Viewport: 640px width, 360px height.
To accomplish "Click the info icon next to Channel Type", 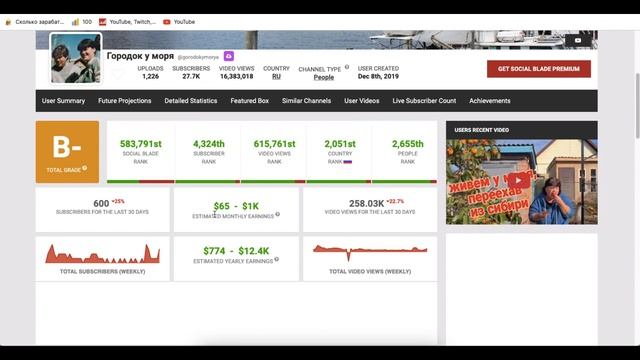I will 347,67.
